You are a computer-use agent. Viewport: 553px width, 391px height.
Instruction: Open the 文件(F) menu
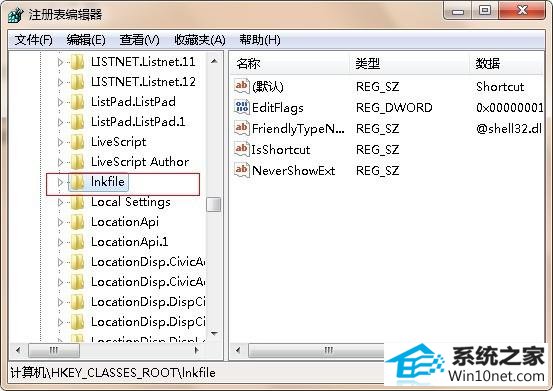coord(34,40)
